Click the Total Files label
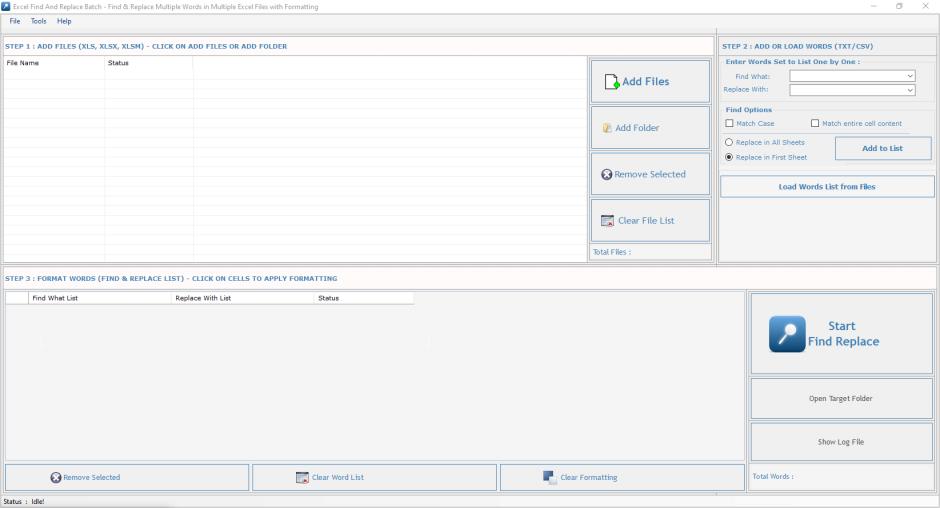The width and height of the screenshot is (940, 508). point(612,252)
